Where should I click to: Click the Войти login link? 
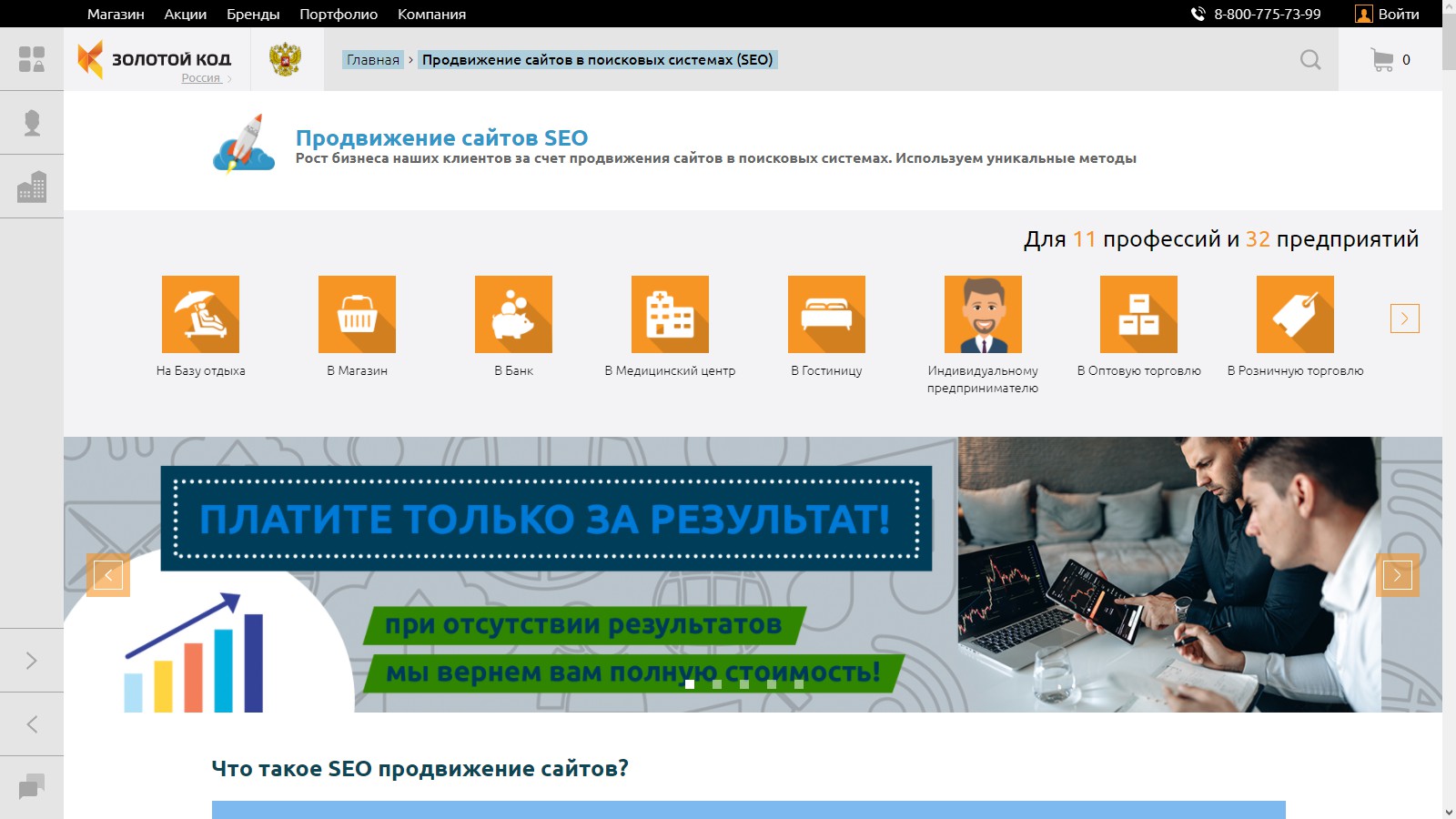[x=1399, y=15]
